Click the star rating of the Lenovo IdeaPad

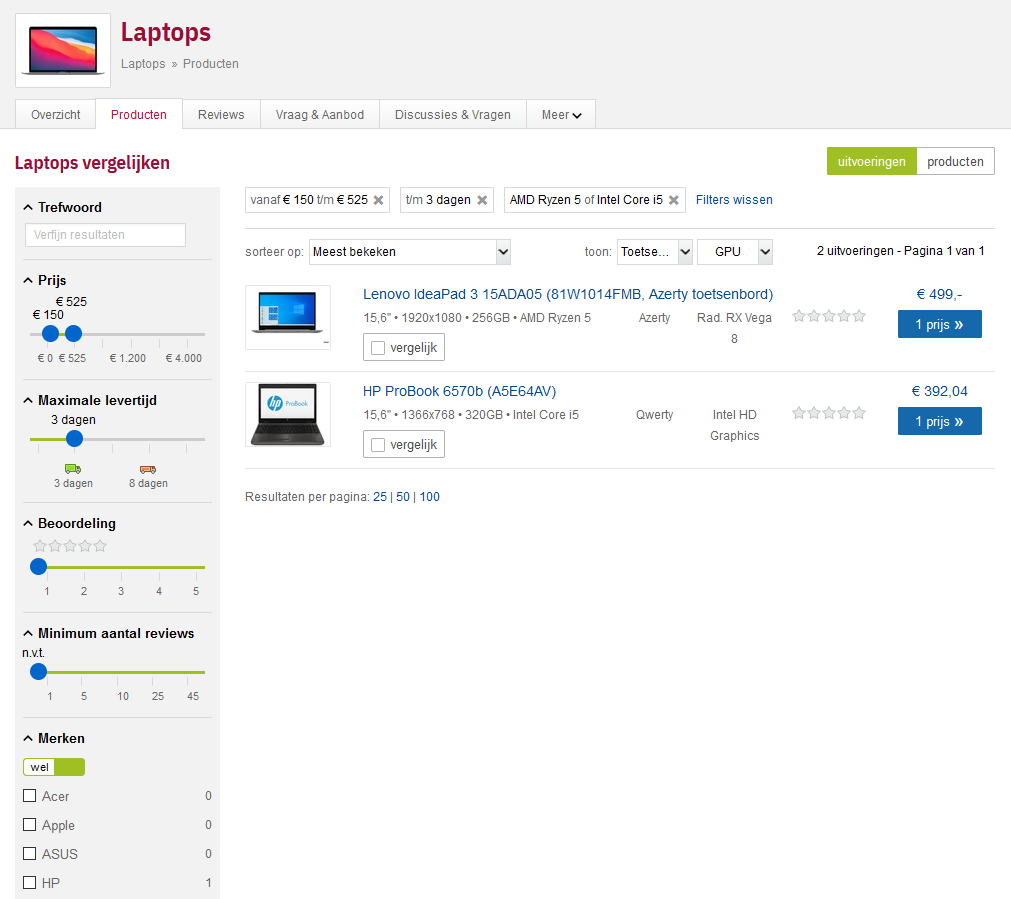[x=829, y=316]
